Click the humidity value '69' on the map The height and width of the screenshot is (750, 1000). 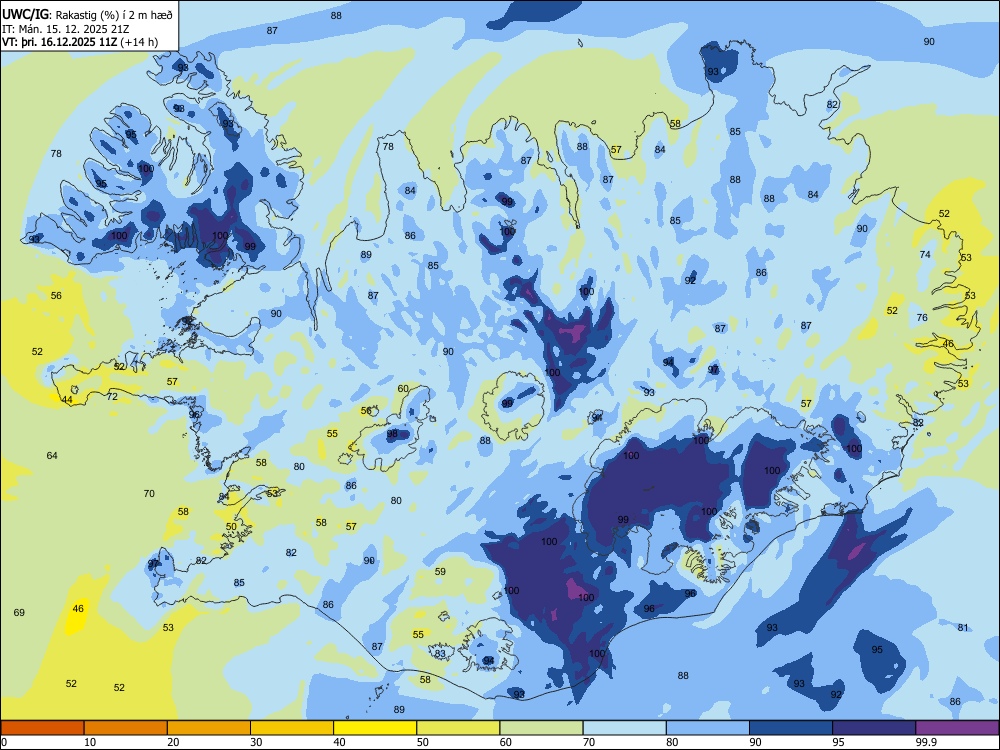[x=19, y=612]
